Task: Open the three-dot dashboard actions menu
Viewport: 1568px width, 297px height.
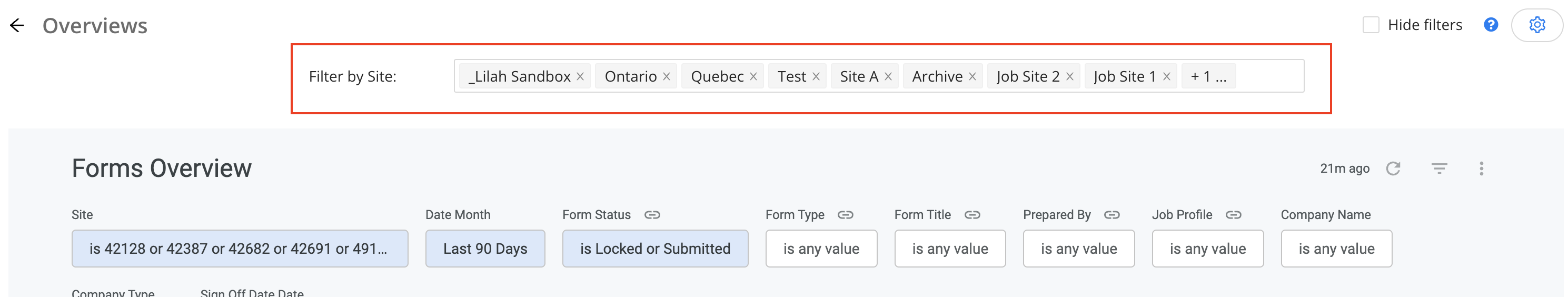Action: pyautogui.click(x=1481, y=169)
